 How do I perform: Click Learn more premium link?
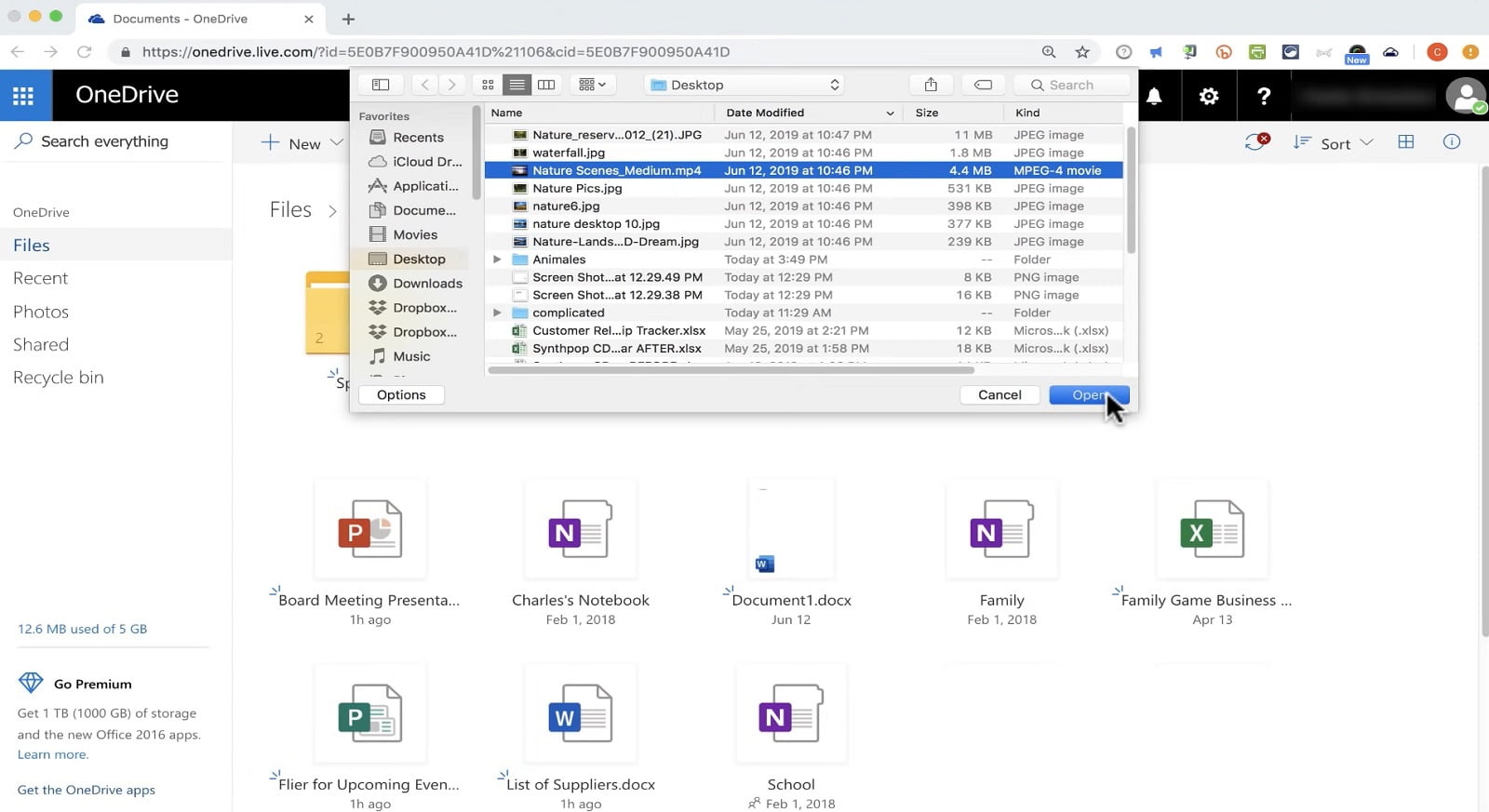[52, 754]
